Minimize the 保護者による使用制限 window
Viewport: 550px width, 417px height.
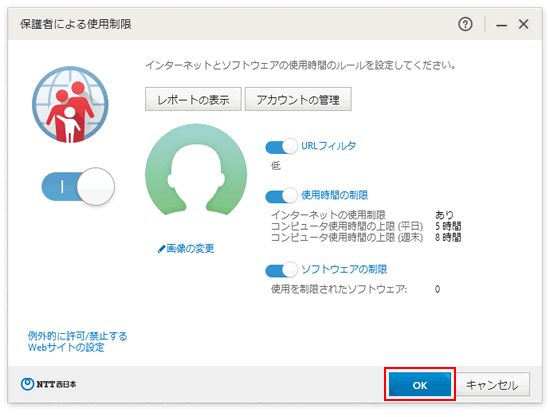coord(501,25)
